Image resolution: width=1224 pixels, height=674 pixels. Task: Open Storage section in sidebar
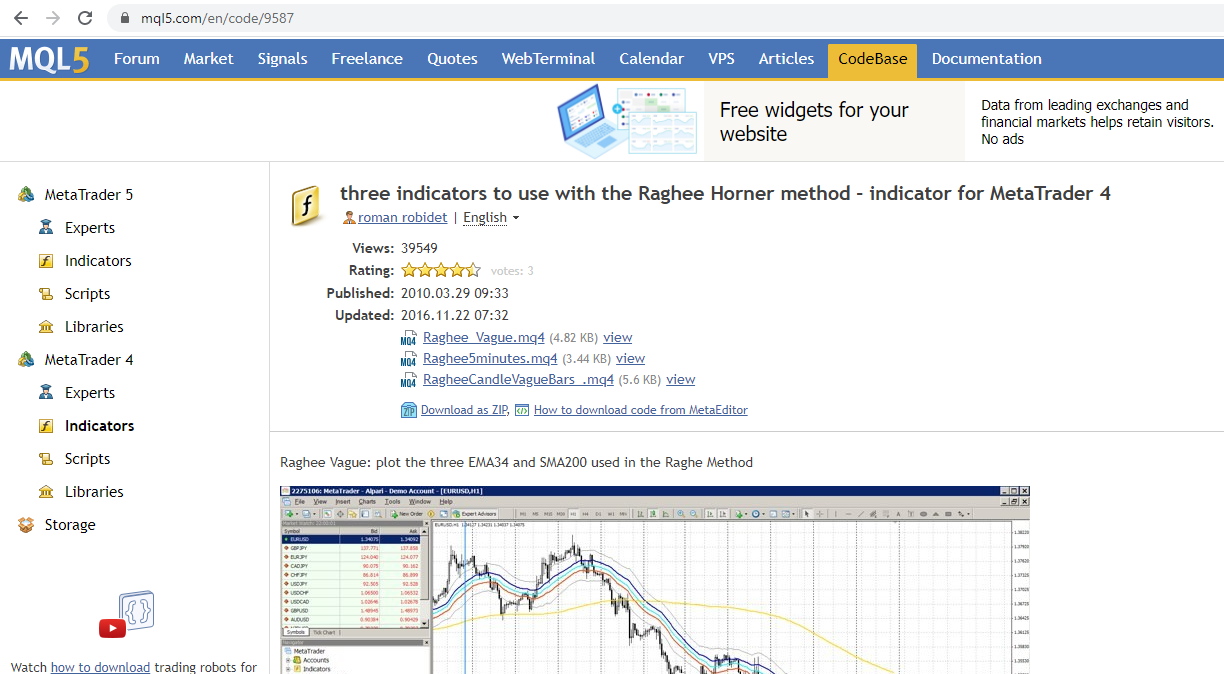(70, 524)
